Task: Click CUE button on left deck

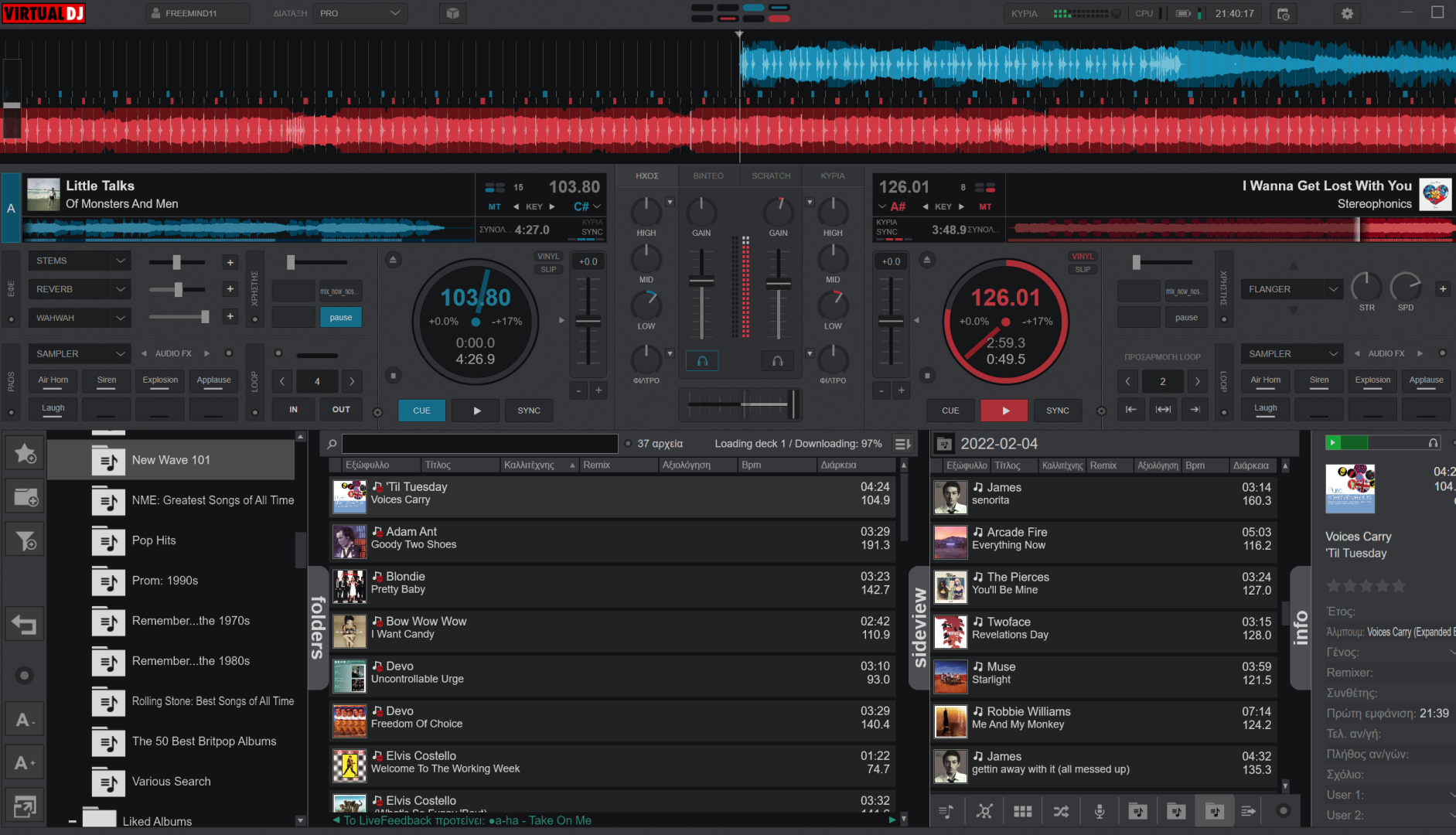Action: [421, 411]
